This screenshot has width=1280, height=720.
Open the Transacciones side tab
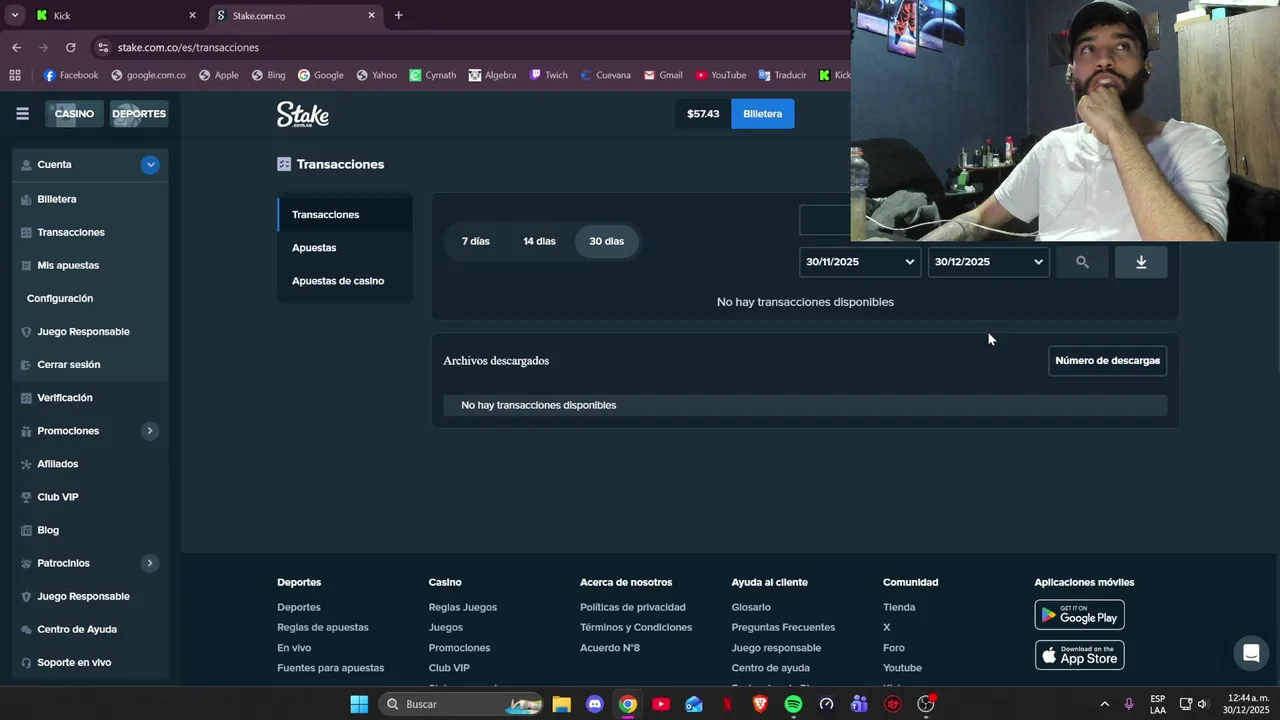click(345, 215)
